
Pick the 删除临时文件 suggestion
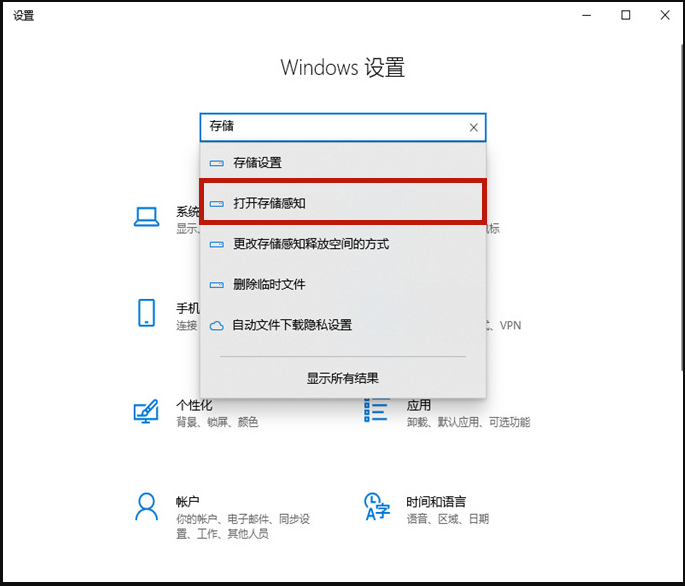269,285
